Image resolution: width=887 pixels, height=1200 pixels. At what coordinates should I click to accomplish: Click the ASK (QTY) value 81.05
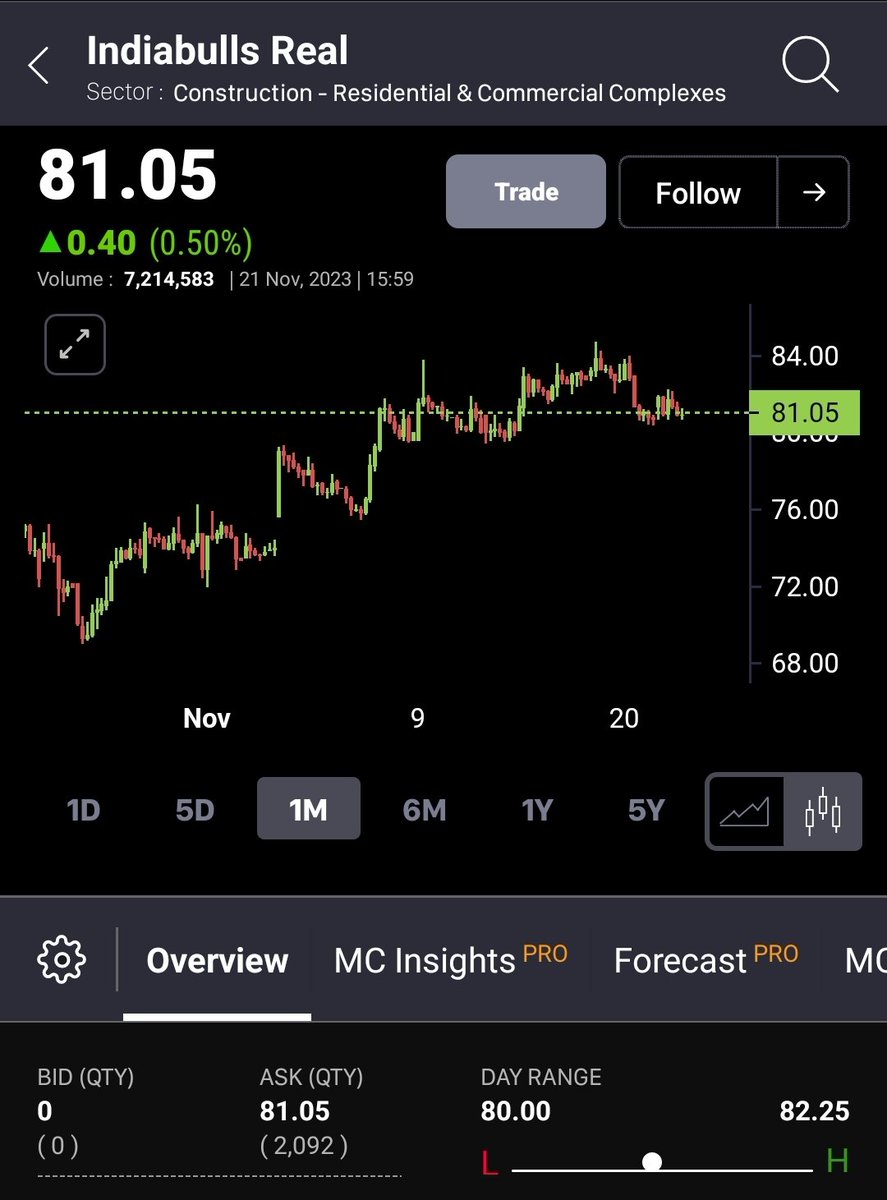click(294, 1111)
